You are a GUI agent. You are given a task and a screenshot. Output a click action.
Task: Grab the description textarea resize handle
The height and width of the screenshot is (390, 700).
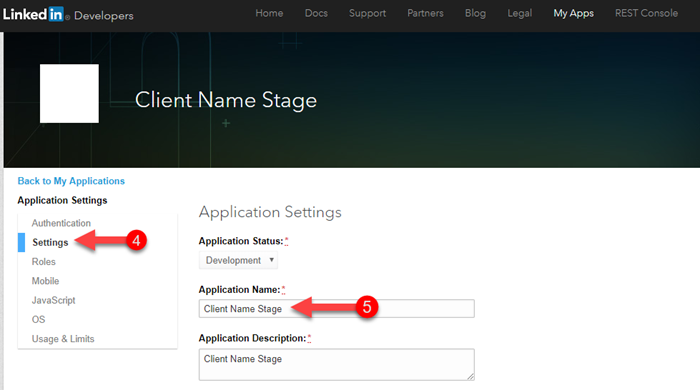coord(471,377)
